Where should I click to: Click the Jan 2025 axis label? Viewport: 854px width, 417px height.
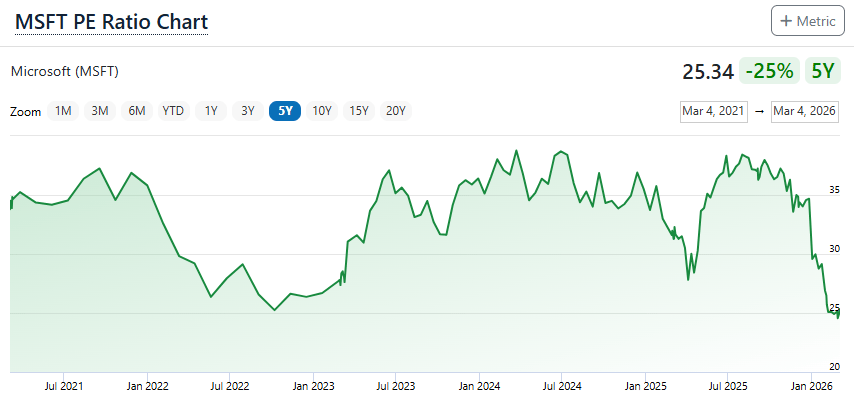pos(646,387)
